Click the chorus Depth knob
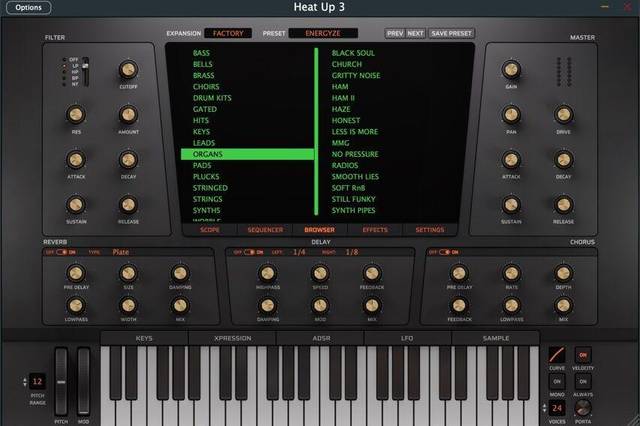 click(563, 273)
